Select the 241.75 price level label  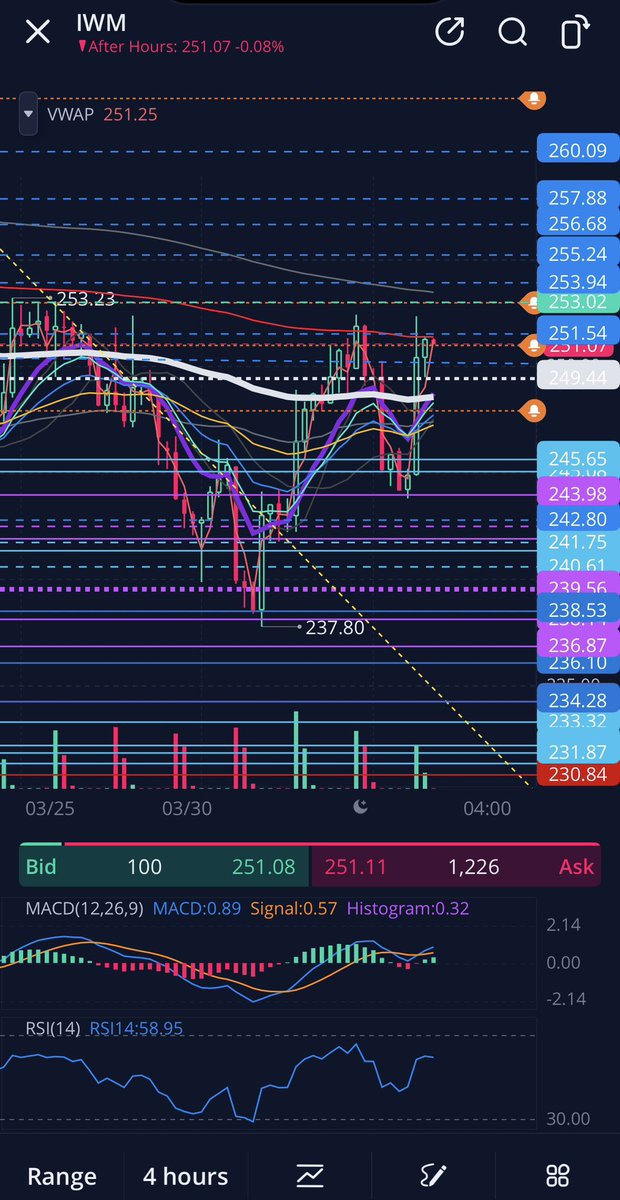pos(578,542)
